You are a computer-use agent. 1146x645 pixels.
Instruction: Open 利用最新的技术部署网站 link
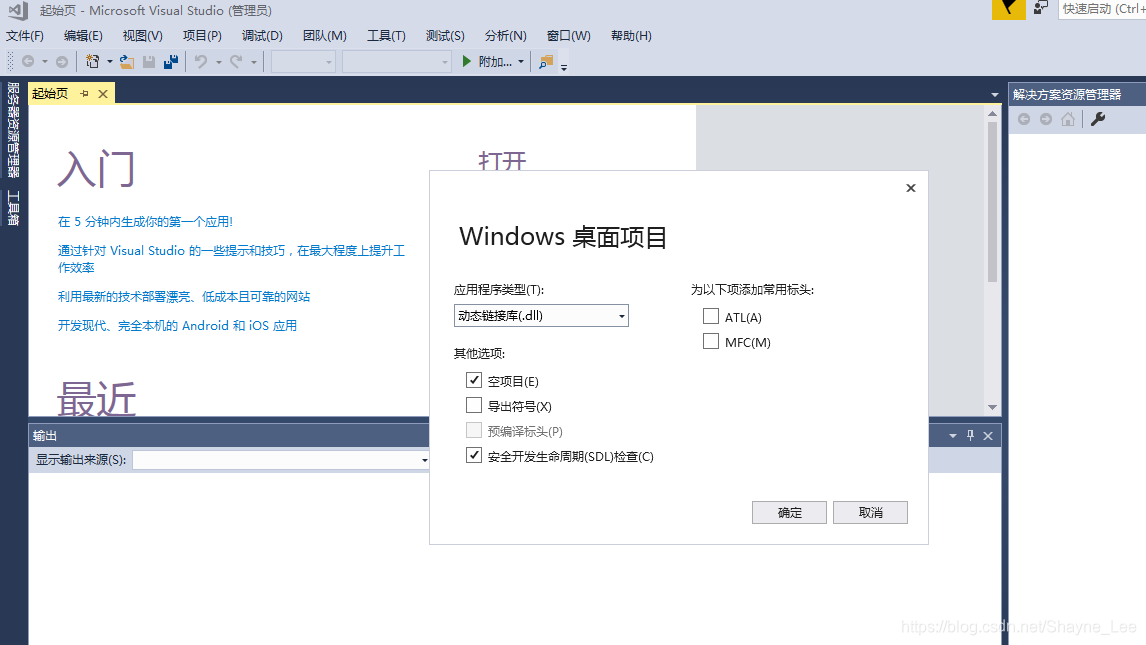pyautogui.click(x=184, y=296)
